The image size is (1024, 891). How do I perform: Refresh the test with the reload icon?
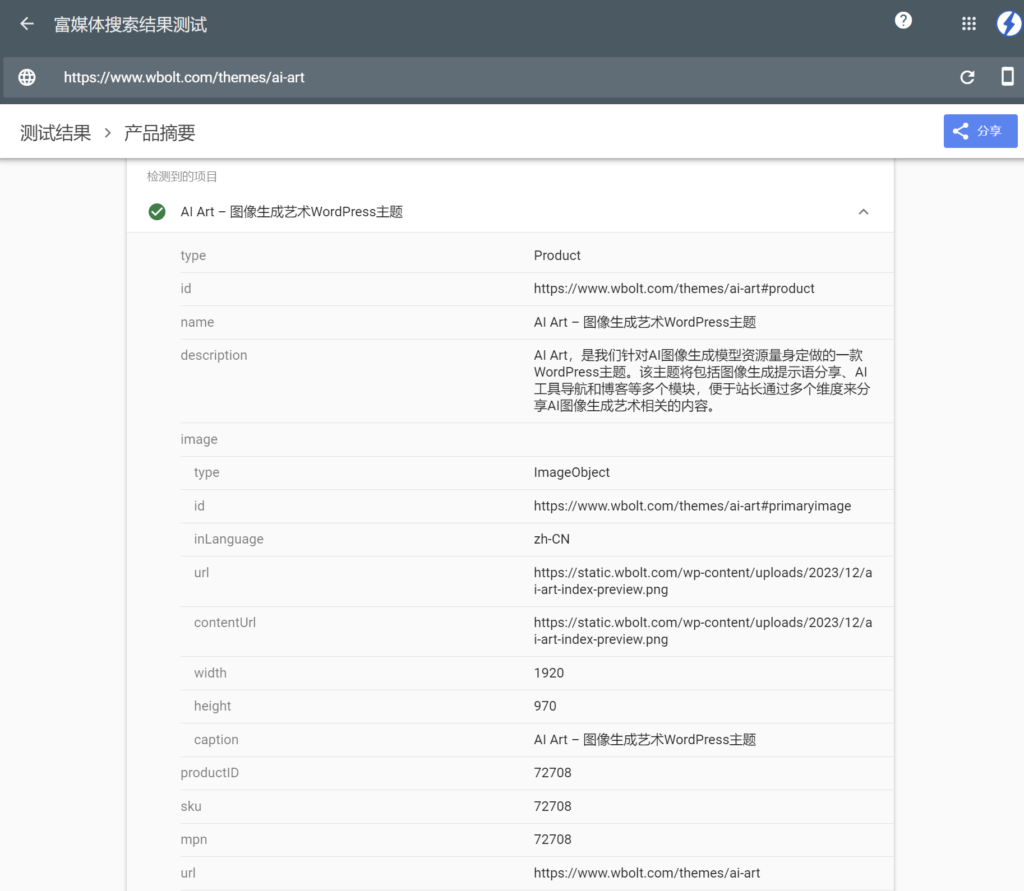point(967,77)
